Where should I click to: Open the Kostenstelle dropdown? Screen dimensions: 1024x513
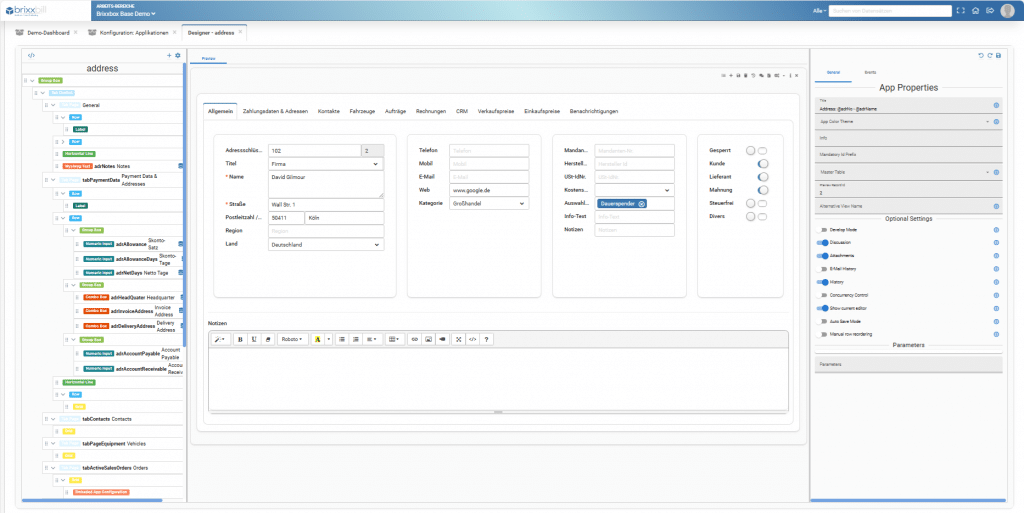634,190
